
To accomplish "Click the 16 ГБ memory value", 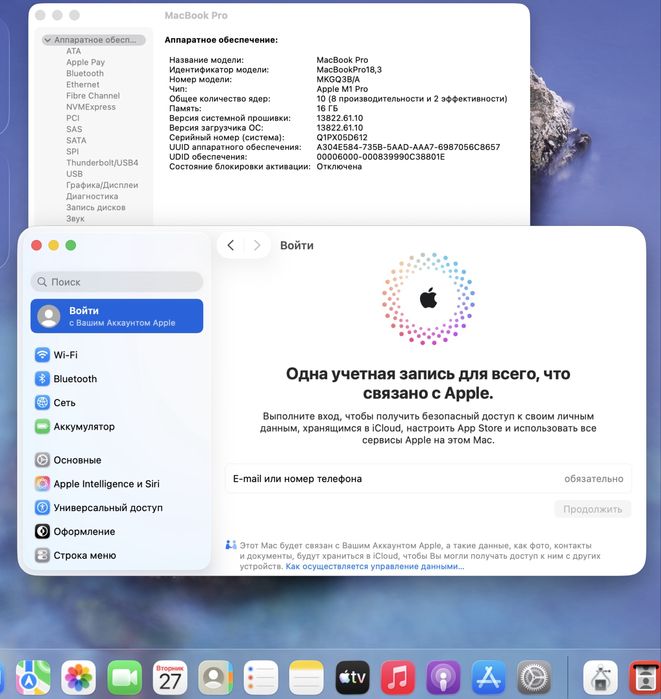I will click(327, 108).
